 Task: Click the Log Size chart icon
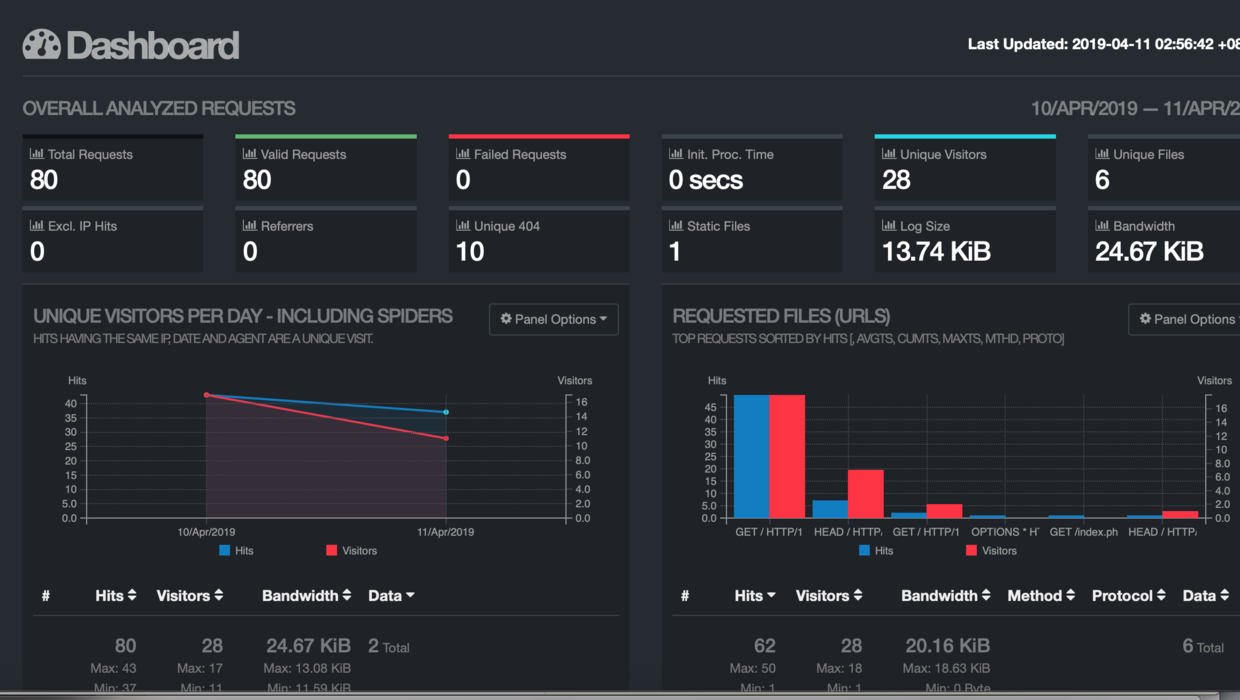[889, 226]
